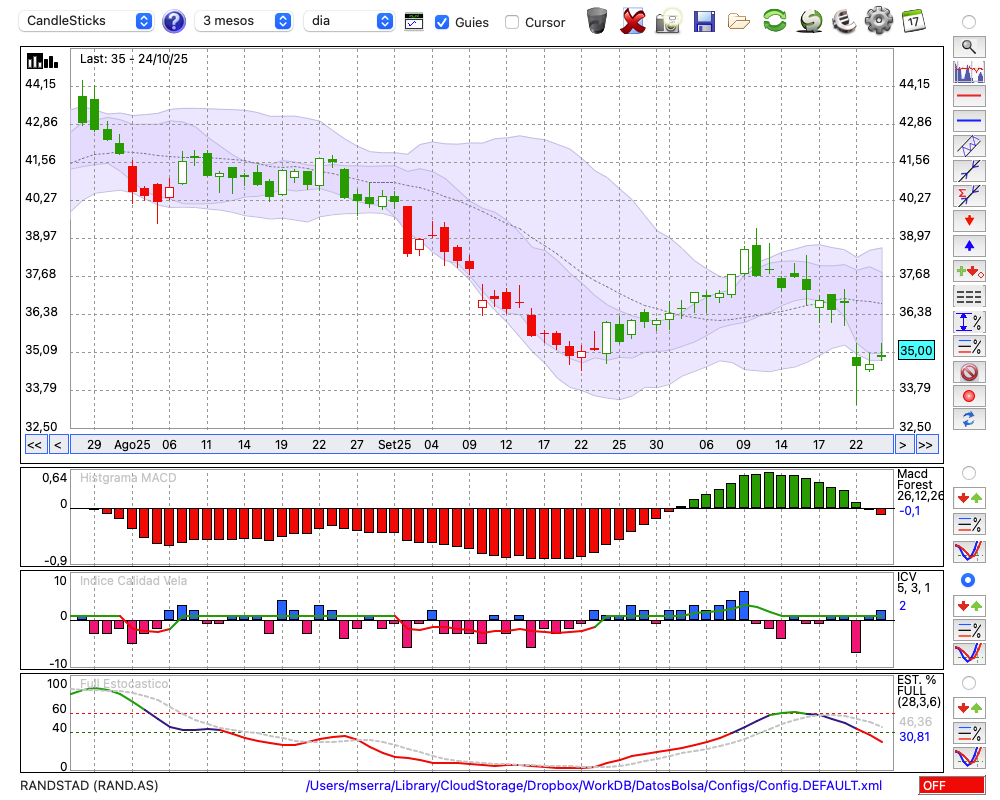The height and width of the screenshot is (800, 1000).
Task: Click the trash bin icon in toolbar
Action: pyautogui.click(x=597, y=21)
